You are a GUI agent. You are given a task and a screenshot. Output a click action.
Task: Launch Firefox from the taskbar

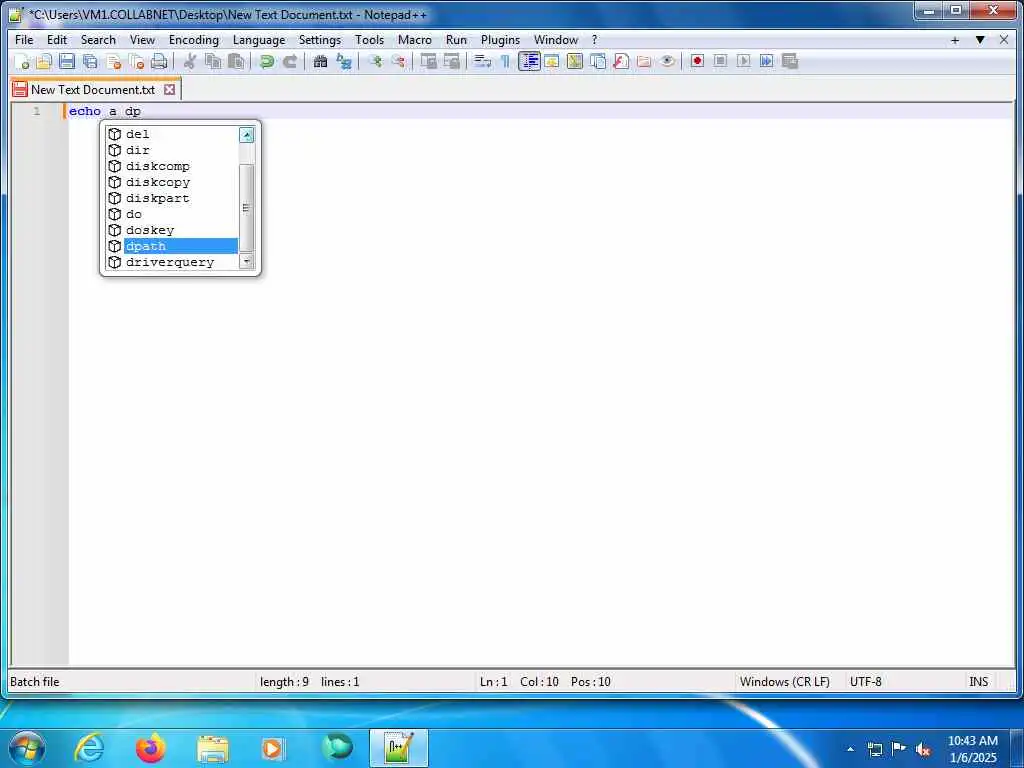click(x=151, y=748)
